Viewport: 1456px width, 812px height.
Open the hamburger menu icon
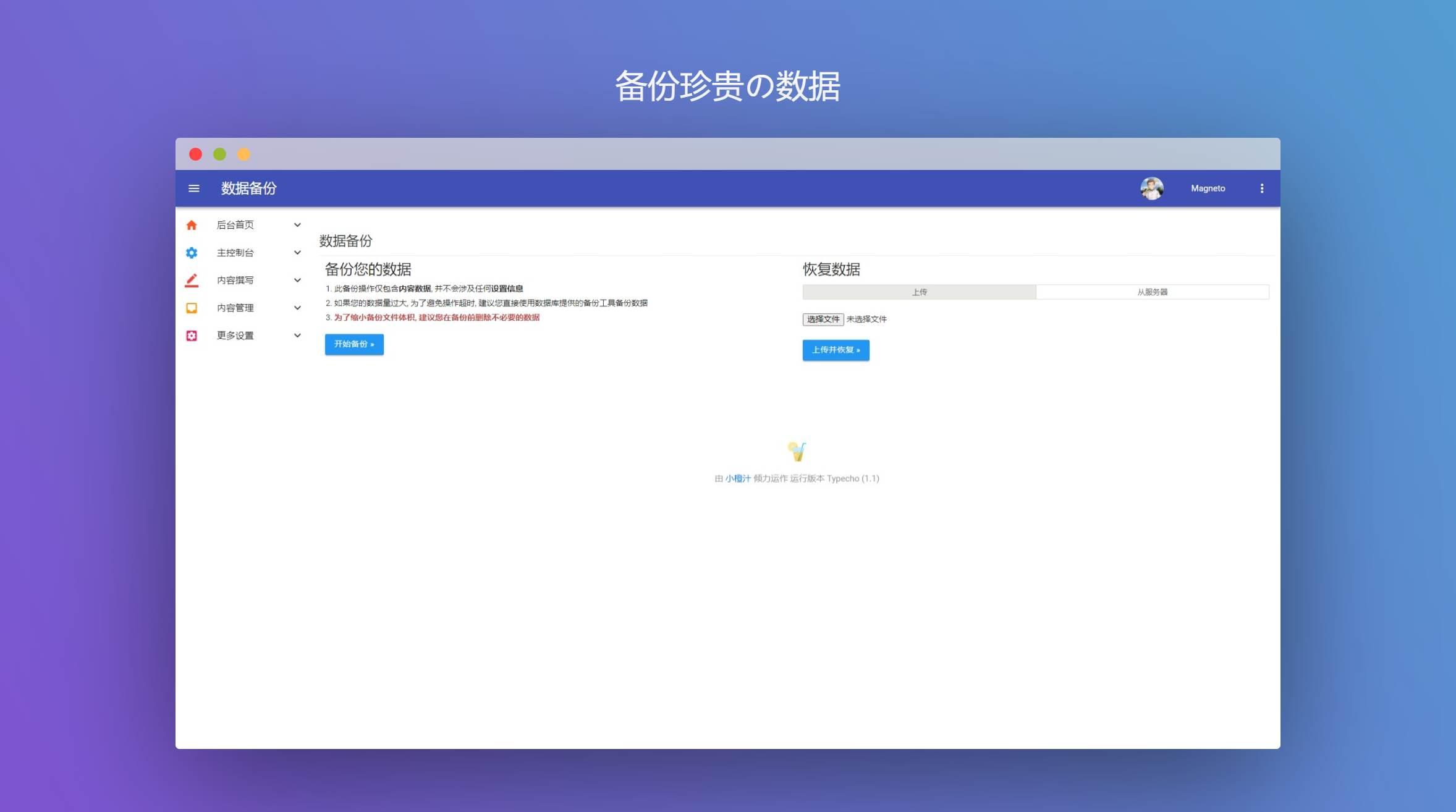[x=193, y=188]
